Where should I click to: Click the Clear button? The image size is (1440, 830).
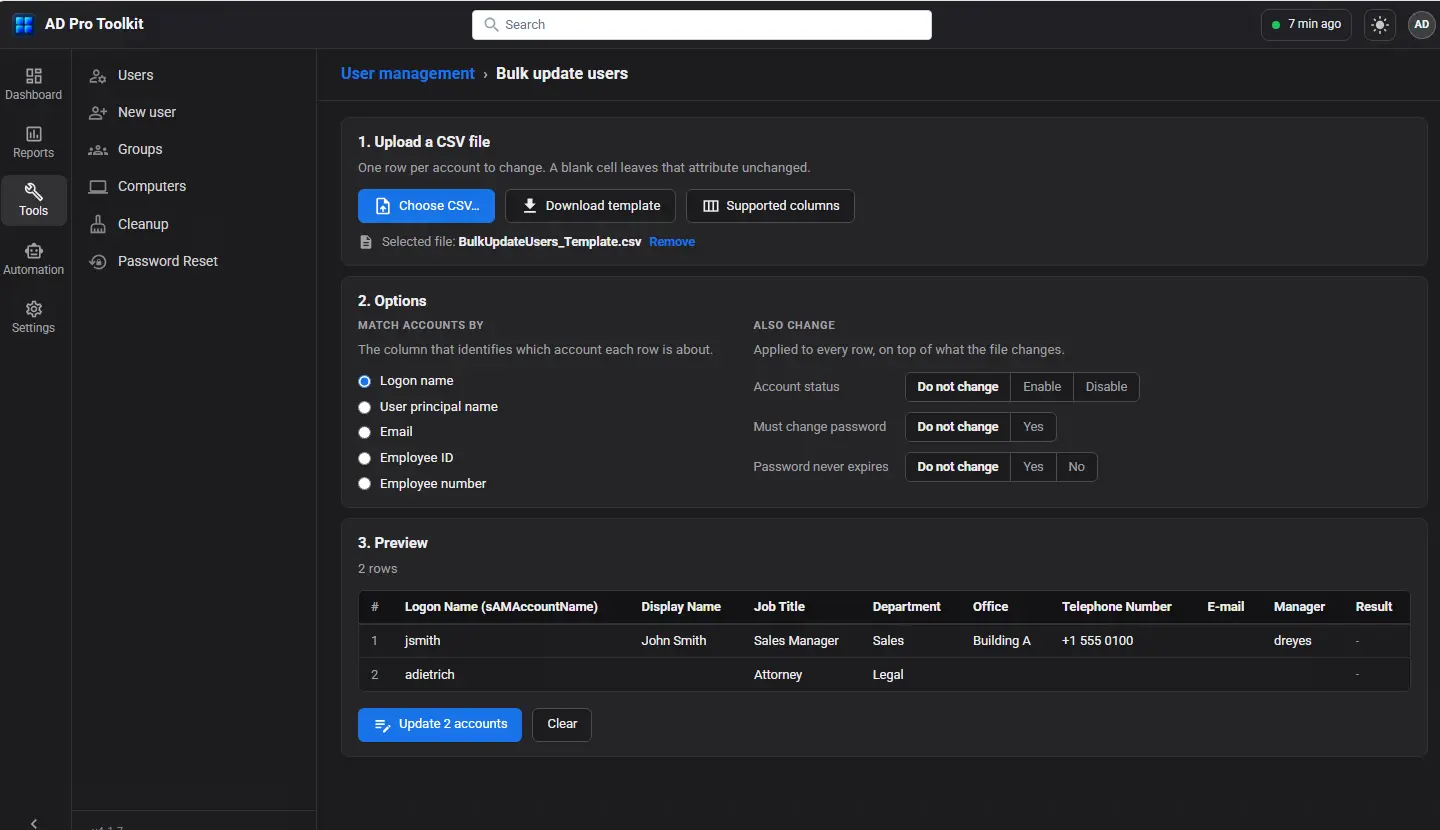tap(562, 724)
